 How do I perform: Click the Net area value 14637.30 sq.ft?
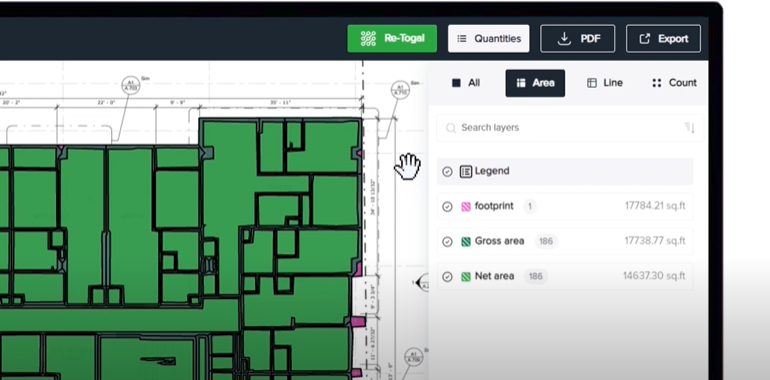[x=654, y=276]
